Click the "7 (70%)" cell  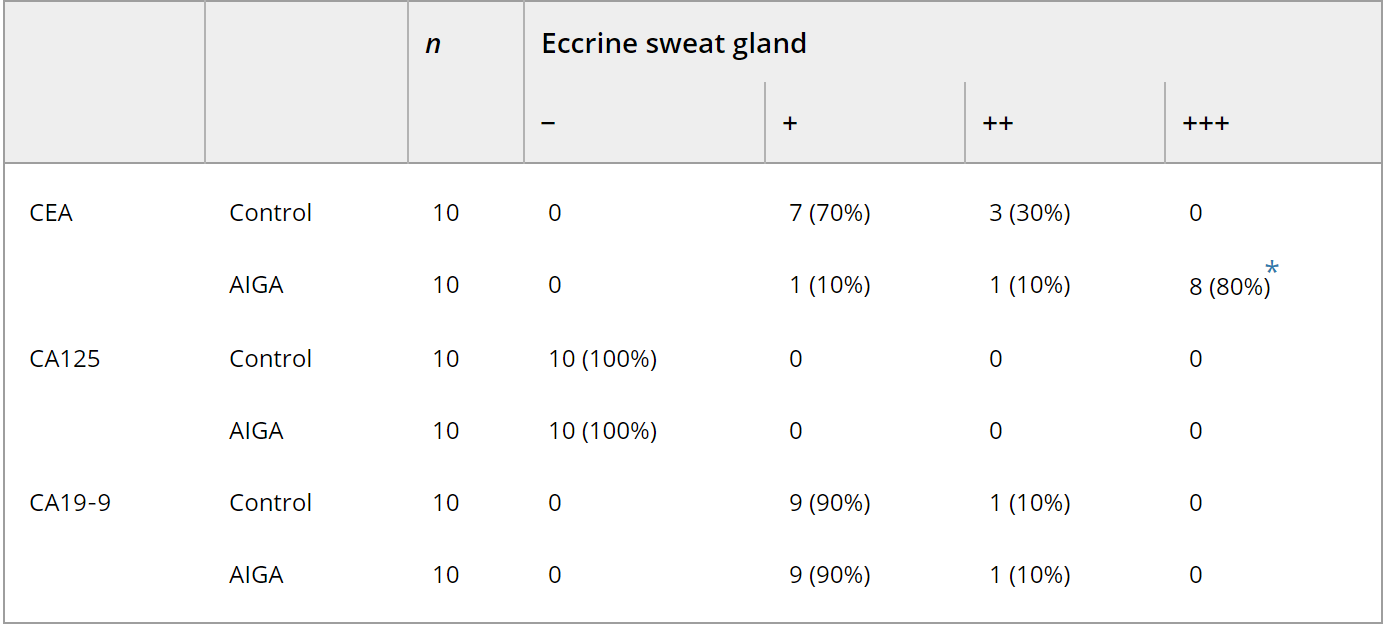coord(829,213)
